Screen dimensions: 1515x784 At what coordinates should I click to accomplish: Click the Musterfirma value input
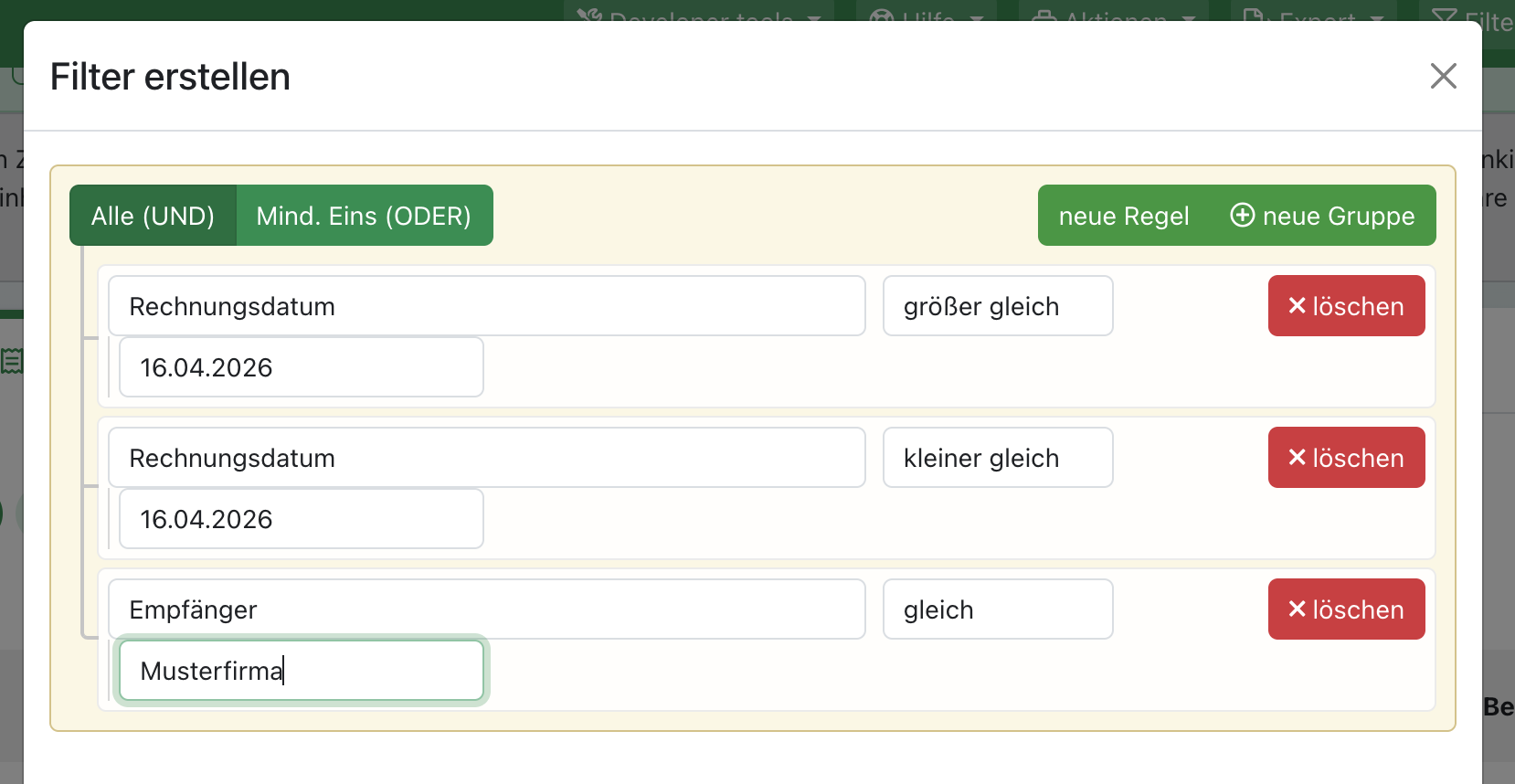301,671
